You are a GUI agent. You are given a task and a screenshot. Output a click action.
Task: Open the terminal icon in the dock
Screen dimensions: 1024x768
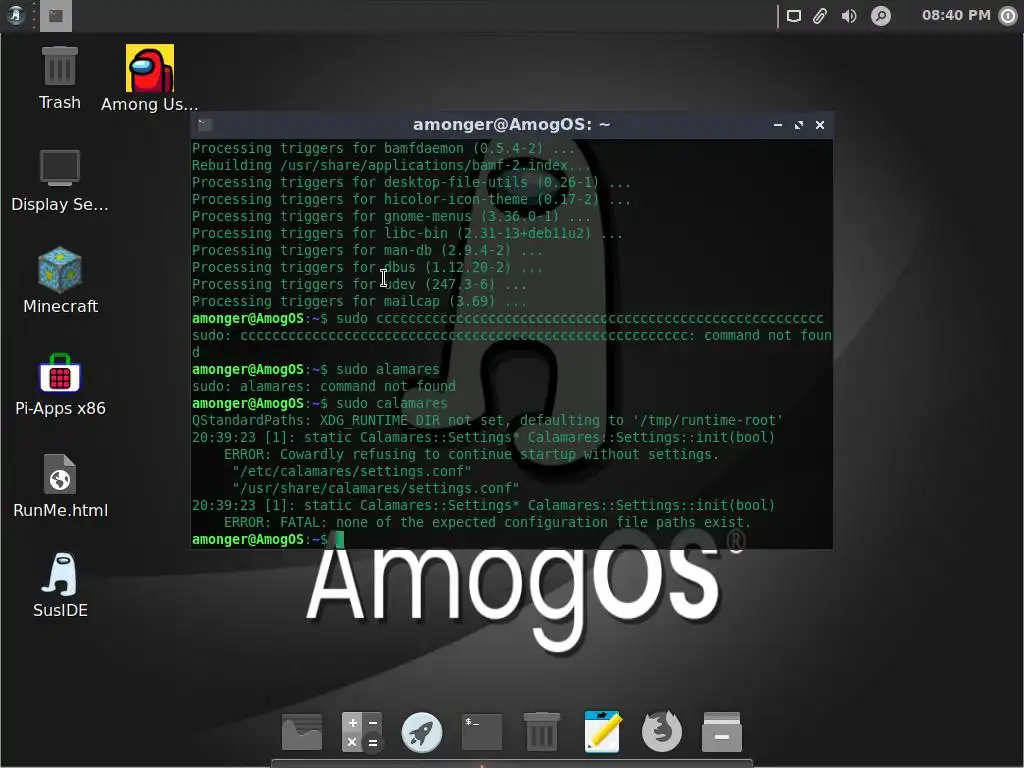tap(482, 731)
